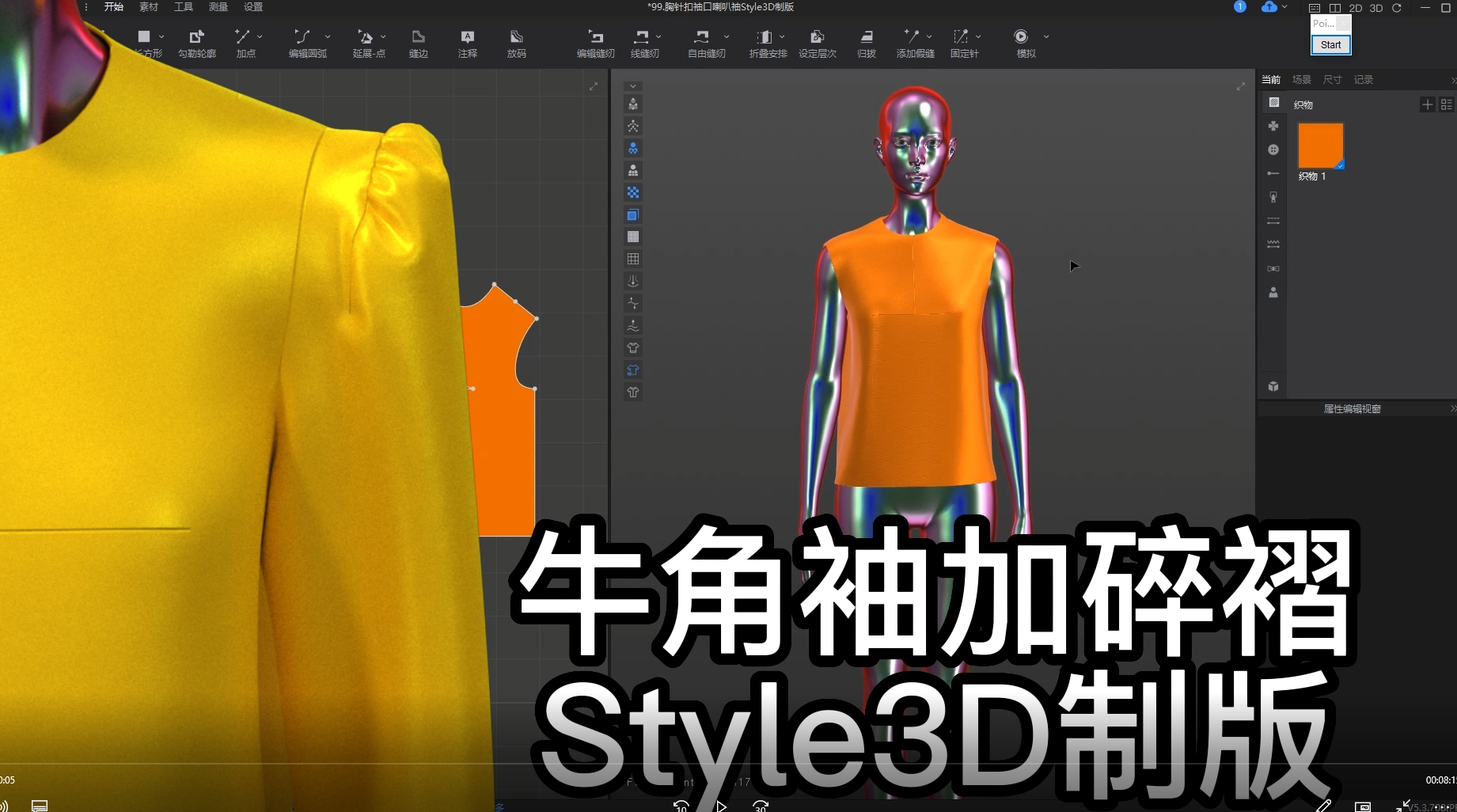The height and width of the screenshot is (812, 1457).
Task: Switch to 3D only view
Action: 1376,8
